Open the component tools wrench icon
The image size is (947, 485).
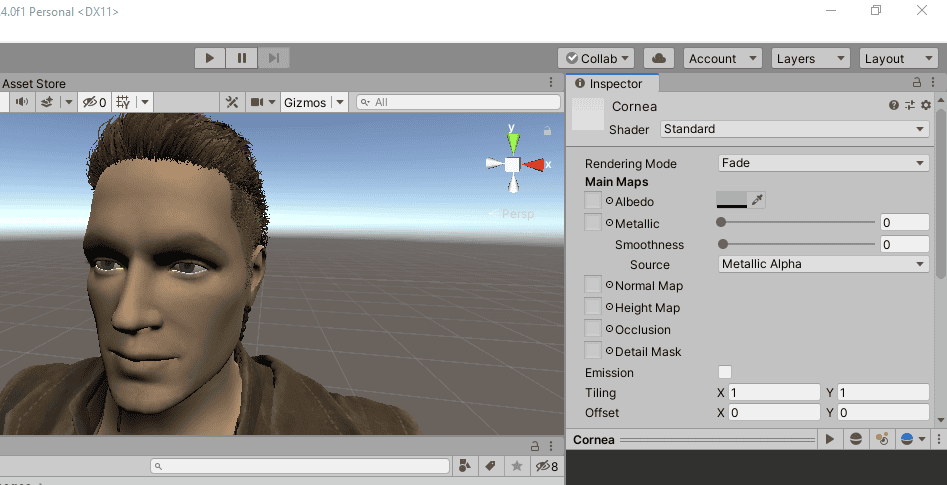point(232,102)
